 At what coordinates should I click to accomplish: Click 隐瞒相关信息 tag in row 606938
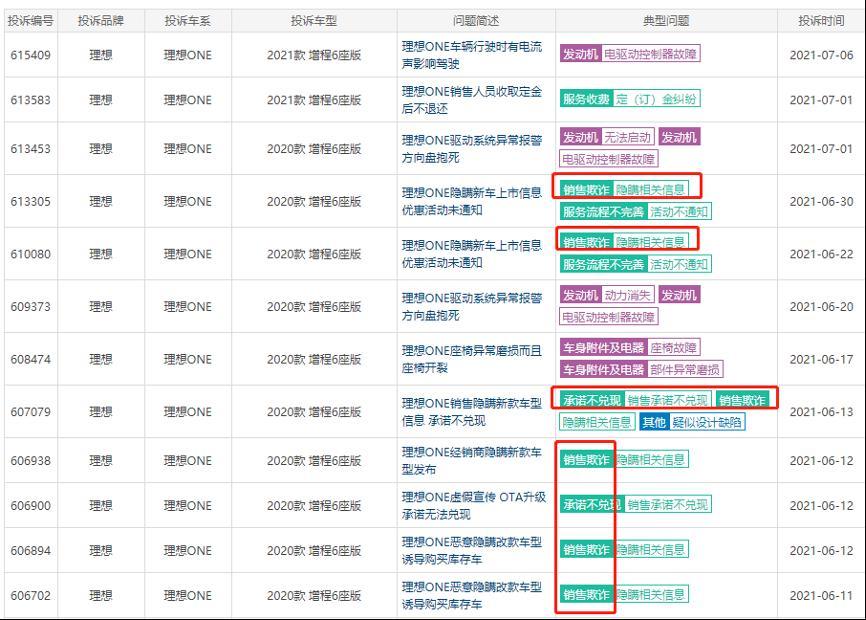pyautogui.click(x=651, y=459)
